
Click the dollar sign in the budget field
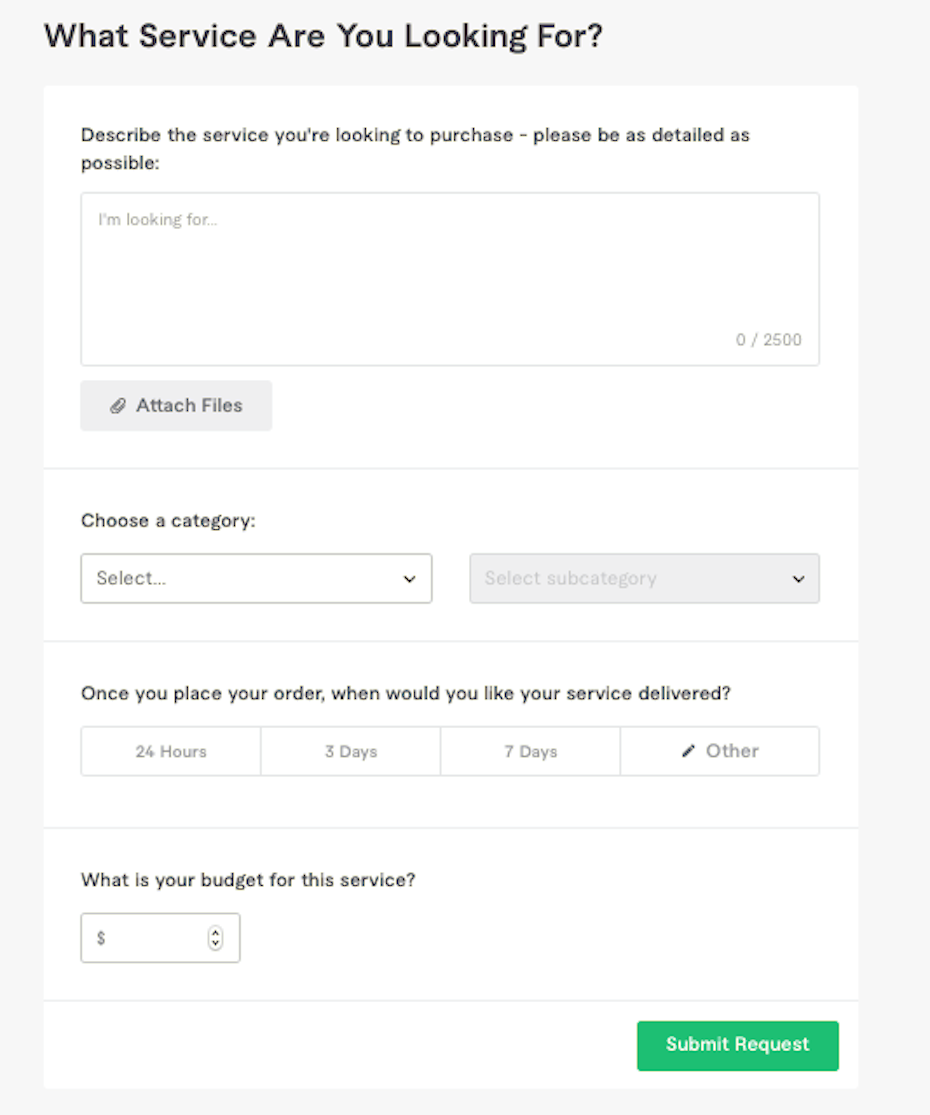101,939
